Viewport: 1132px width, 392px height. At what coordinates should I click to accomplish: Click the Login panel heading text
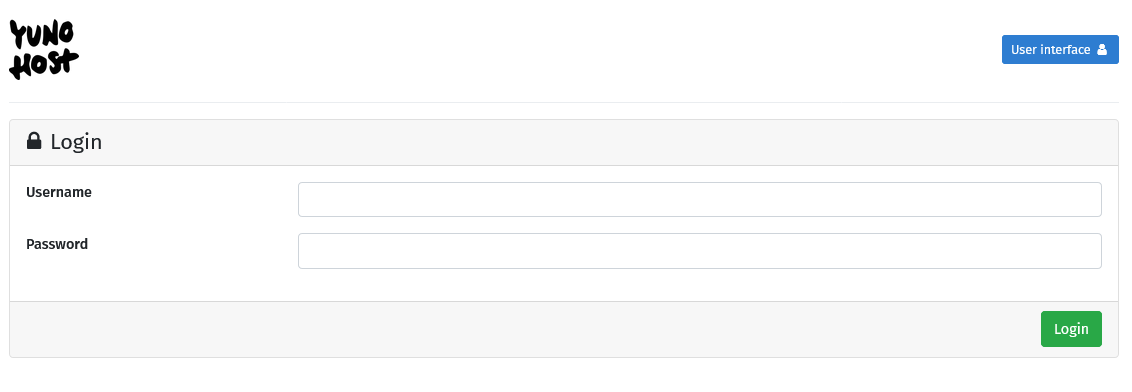pos(76,142)
